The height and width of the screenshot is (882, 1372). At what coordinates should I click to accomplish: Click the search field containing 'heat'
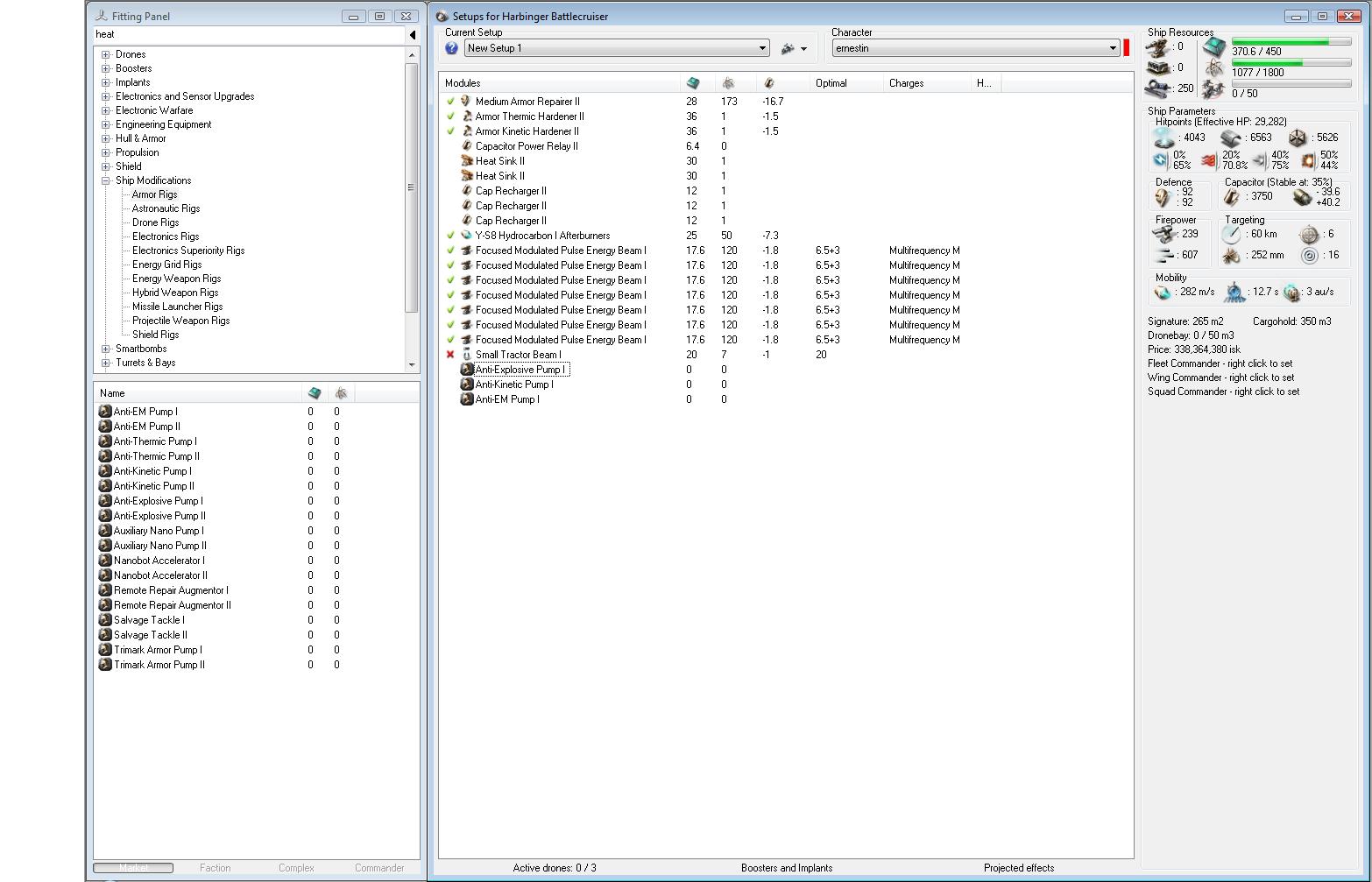click(x=249, y=35)
